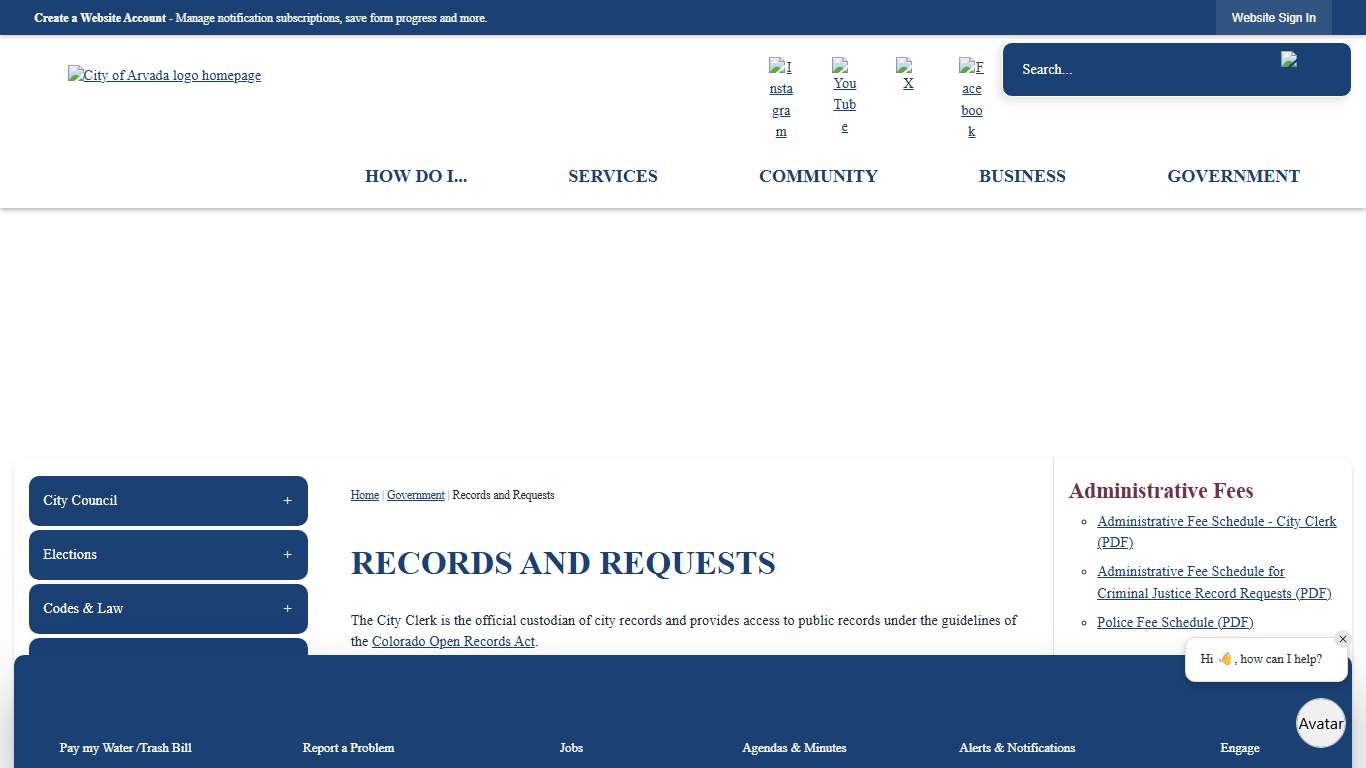Click Pay my Water /Trash Bill
This screenshot has width=1366, height=768.
125,748
